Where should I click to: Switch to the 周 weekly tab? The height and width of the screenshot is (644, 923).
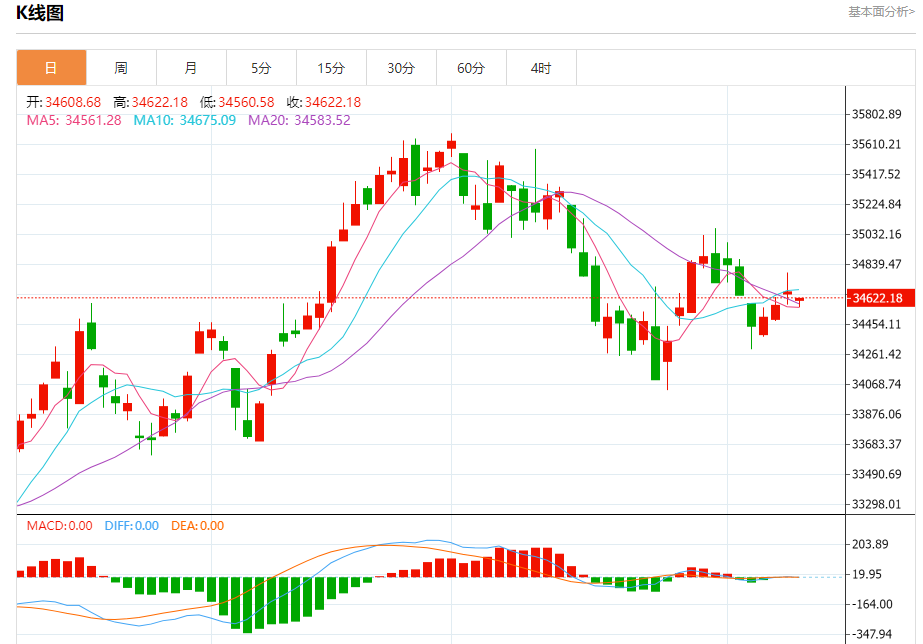point(121,68)
